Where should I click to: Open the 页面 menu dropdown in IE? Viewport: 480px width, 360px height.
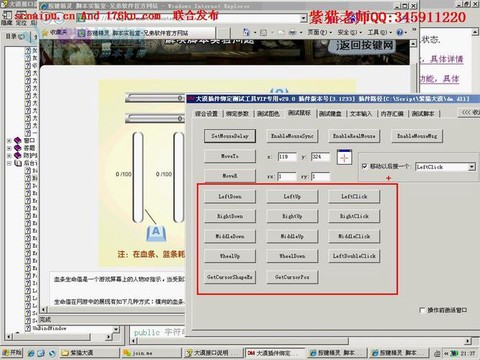coord(319,32)
